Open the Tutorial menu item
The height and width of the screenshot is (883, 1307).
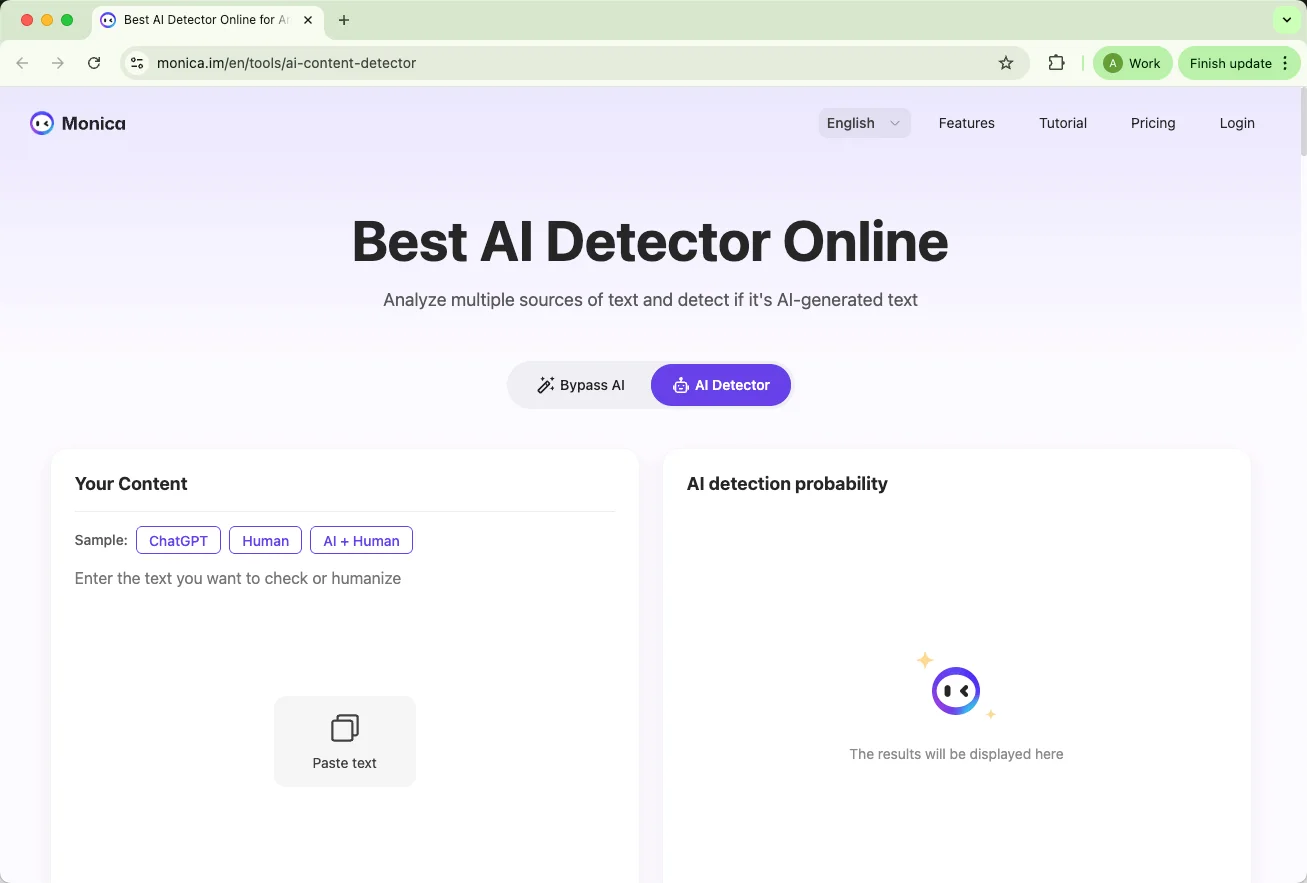click(1062, 123)
